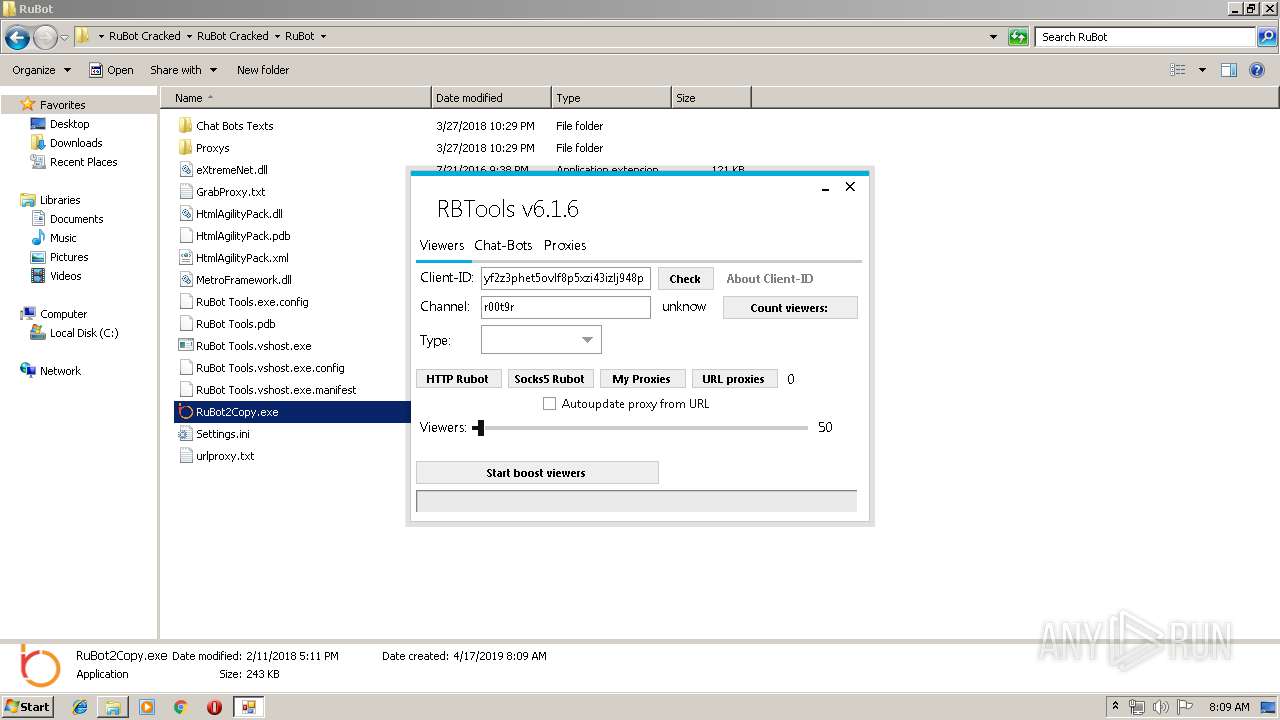Open the Organize dropdown menu

[x=42, y=70]
